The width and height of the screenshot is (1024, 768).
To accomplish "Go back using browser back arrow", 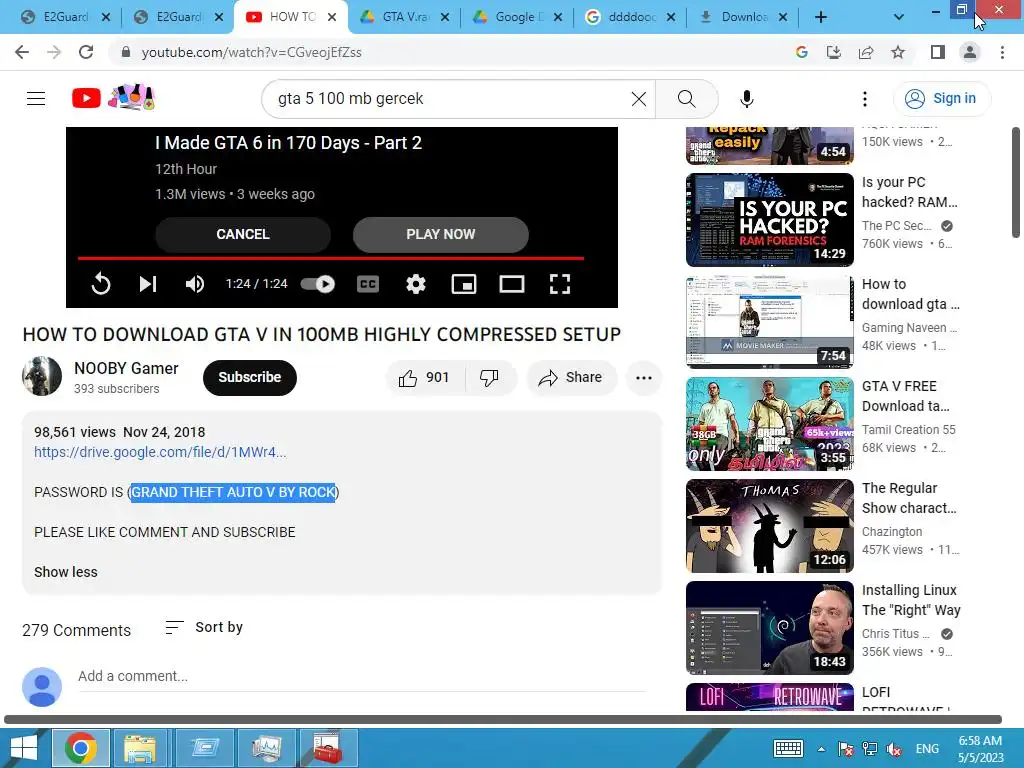I will coord(22,52).
